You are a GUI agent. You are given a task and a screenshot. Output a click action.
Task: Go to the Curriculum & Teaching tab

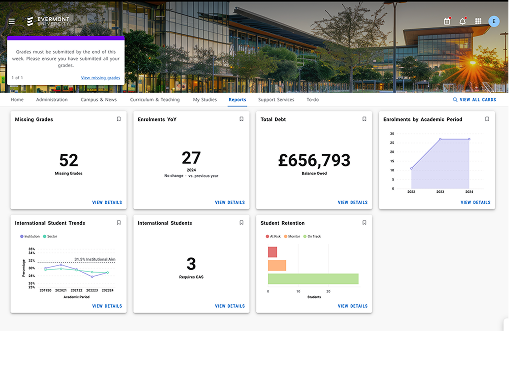(x=155, y=100)
